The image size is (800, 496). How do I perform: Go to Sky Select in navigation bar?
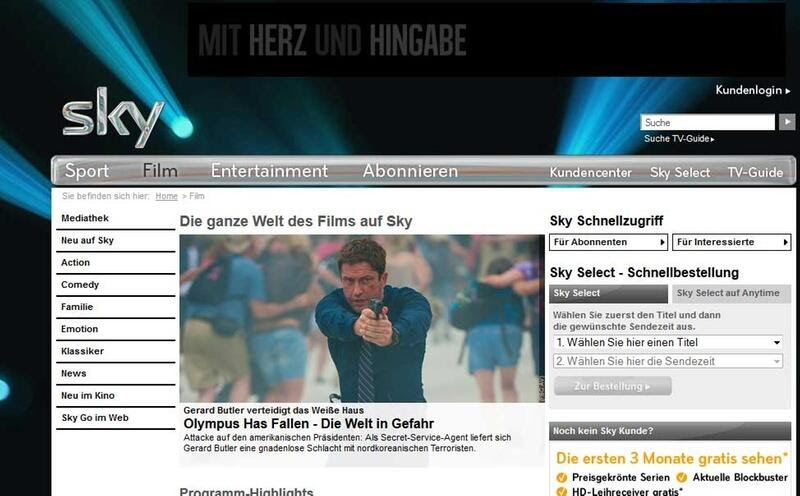(680, 172)
